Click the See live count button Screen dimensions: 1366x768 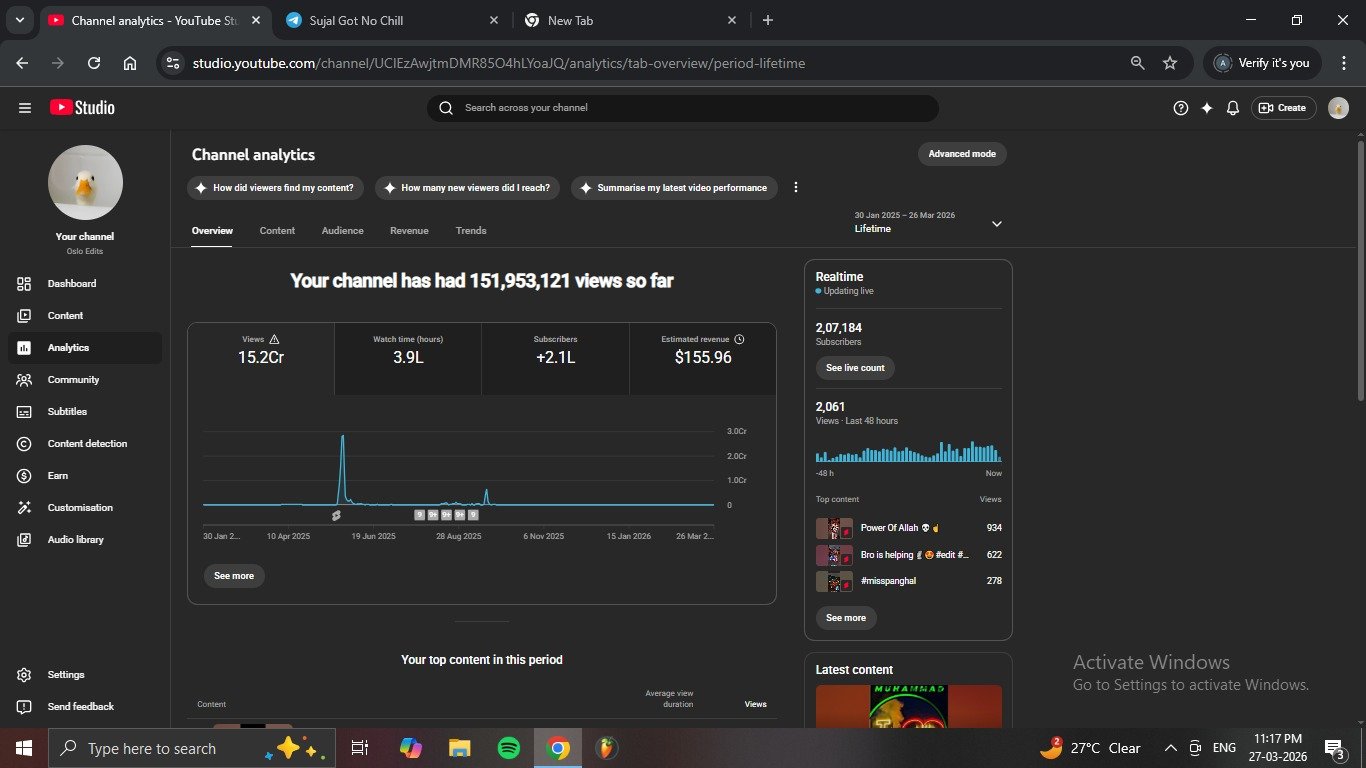pyautogui.click(x=855, y=368)
